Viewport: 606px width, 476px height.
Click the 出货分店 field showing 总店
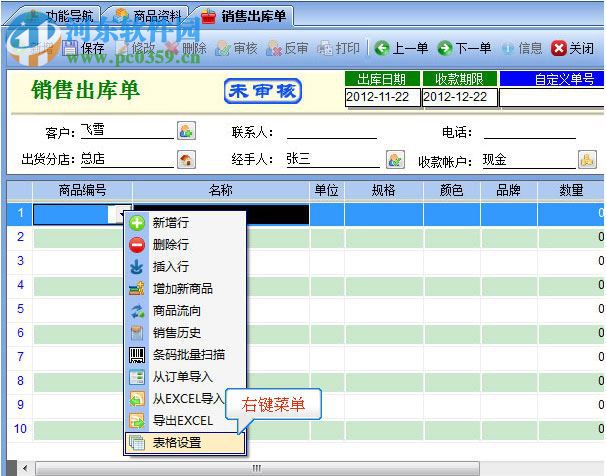pos(127,159)
